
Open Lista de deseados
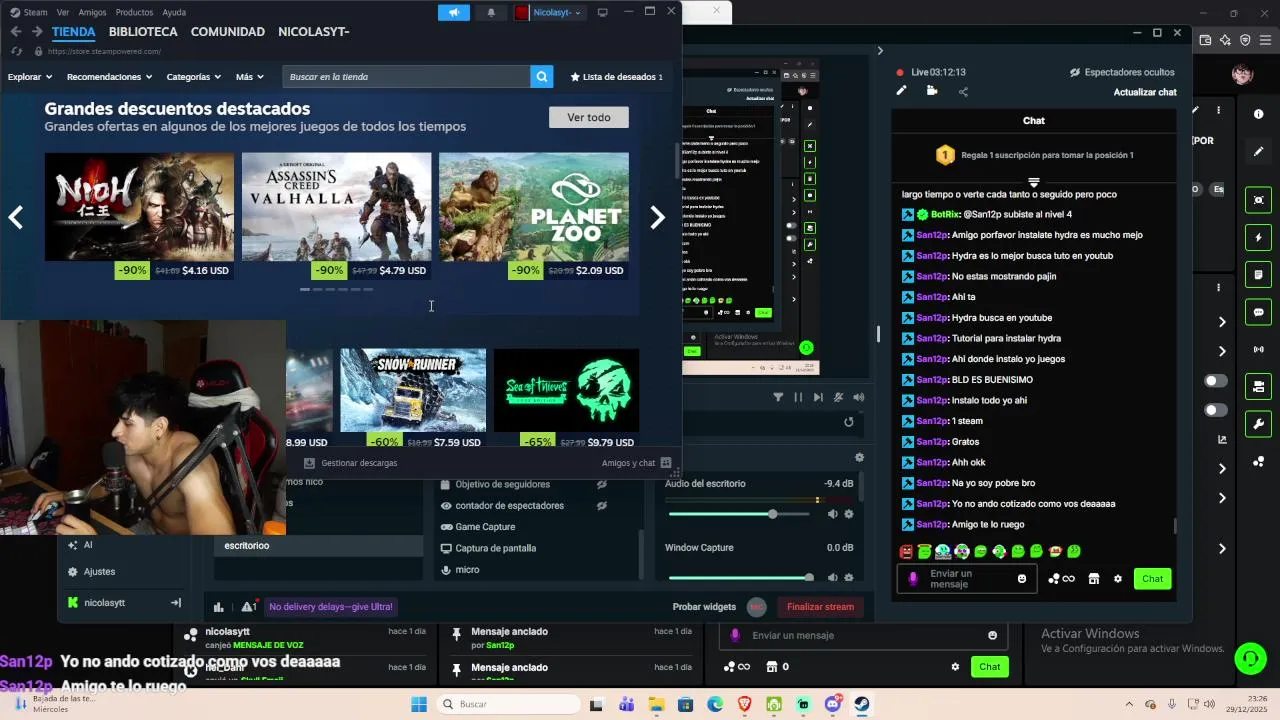click(x=616, y=76)
